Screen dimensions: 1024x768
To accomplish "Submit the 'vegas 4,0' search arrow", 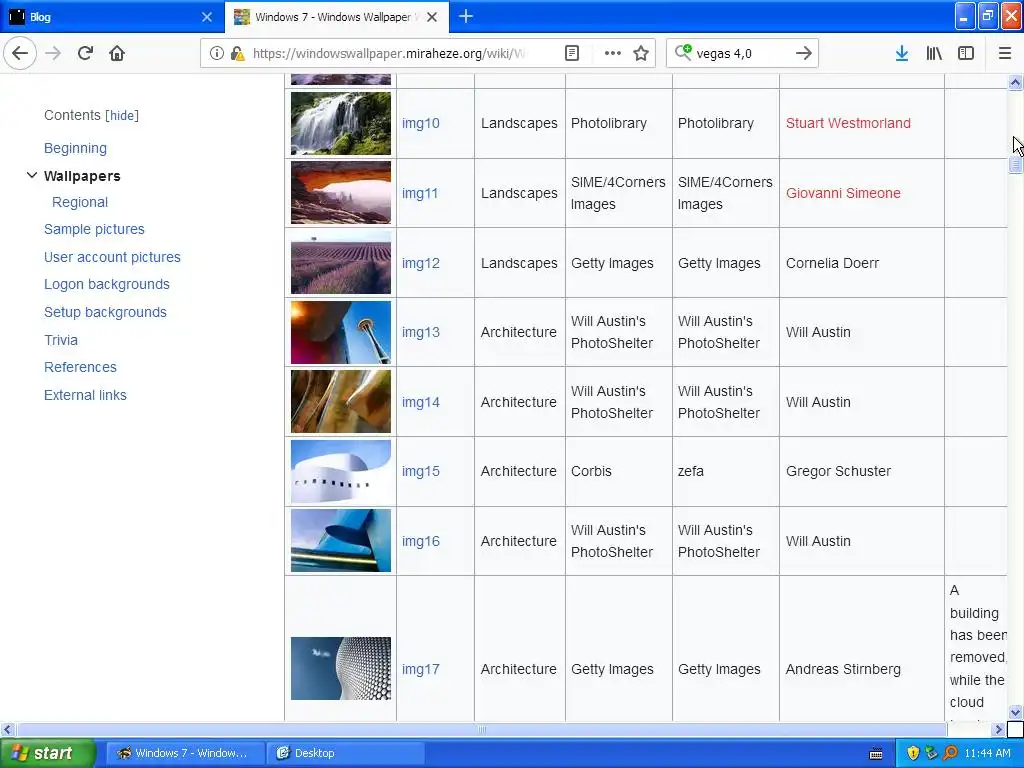I will (x=804, y=53).
